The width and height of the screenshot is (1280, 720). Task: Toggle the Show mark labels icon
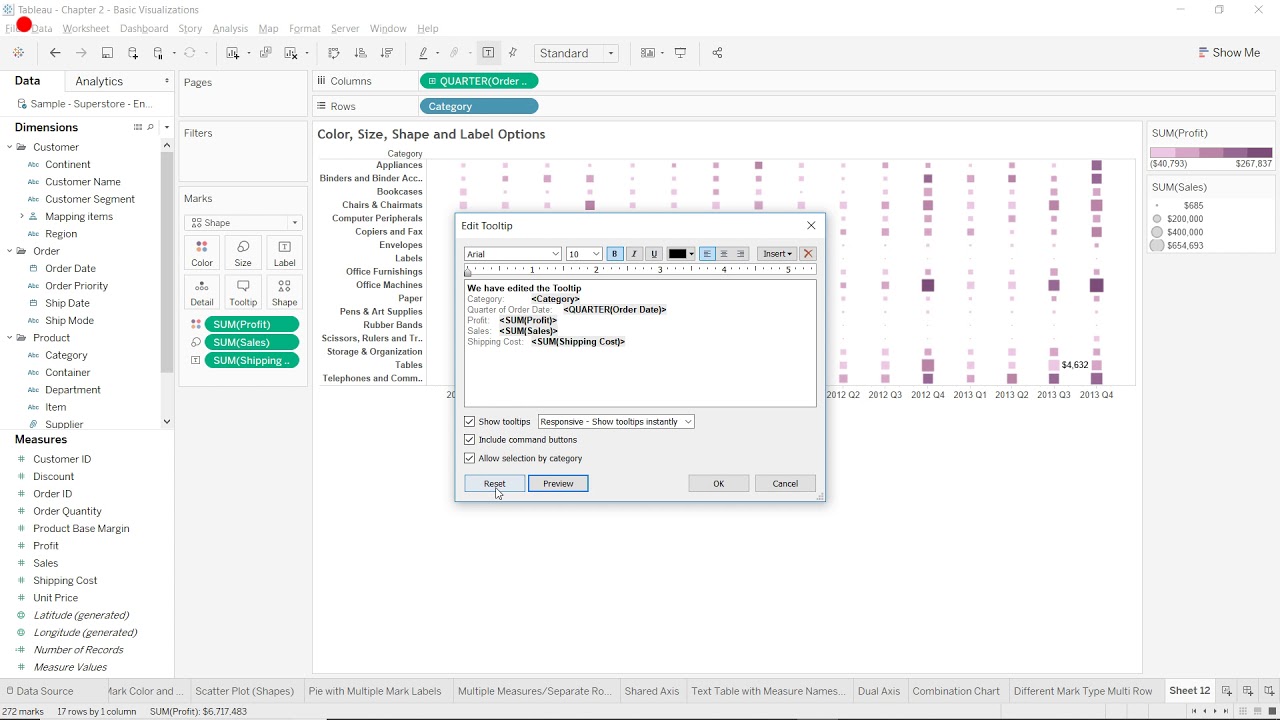click(x=488, y=53)
